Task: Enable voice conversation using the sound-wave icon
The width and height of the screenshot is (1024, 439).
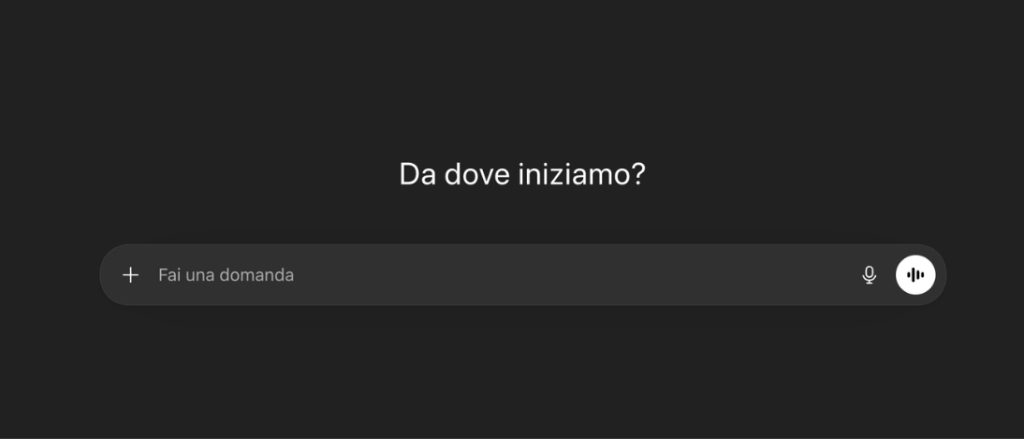Action: tap(915, 275)
